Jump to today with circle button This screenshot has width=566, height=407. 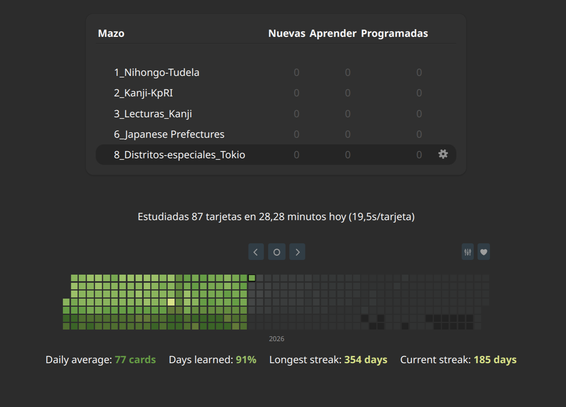point(277,252)
